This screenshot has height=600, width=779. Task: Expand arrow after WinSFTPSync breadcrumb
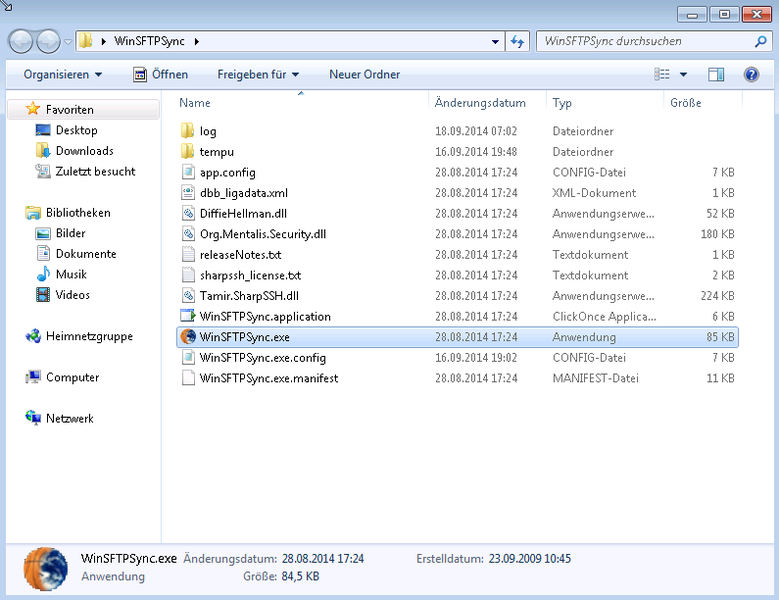point(197,42)
